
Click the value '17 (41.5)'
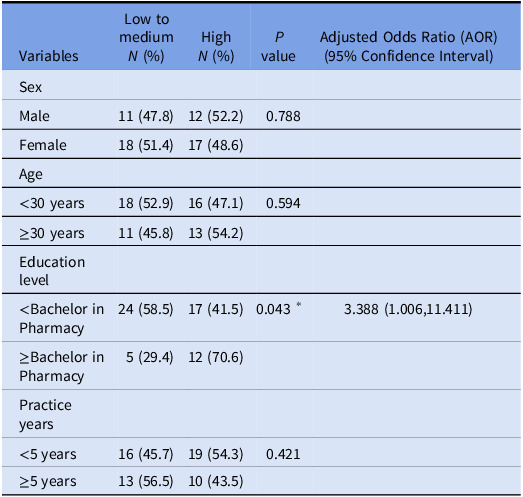216,309
